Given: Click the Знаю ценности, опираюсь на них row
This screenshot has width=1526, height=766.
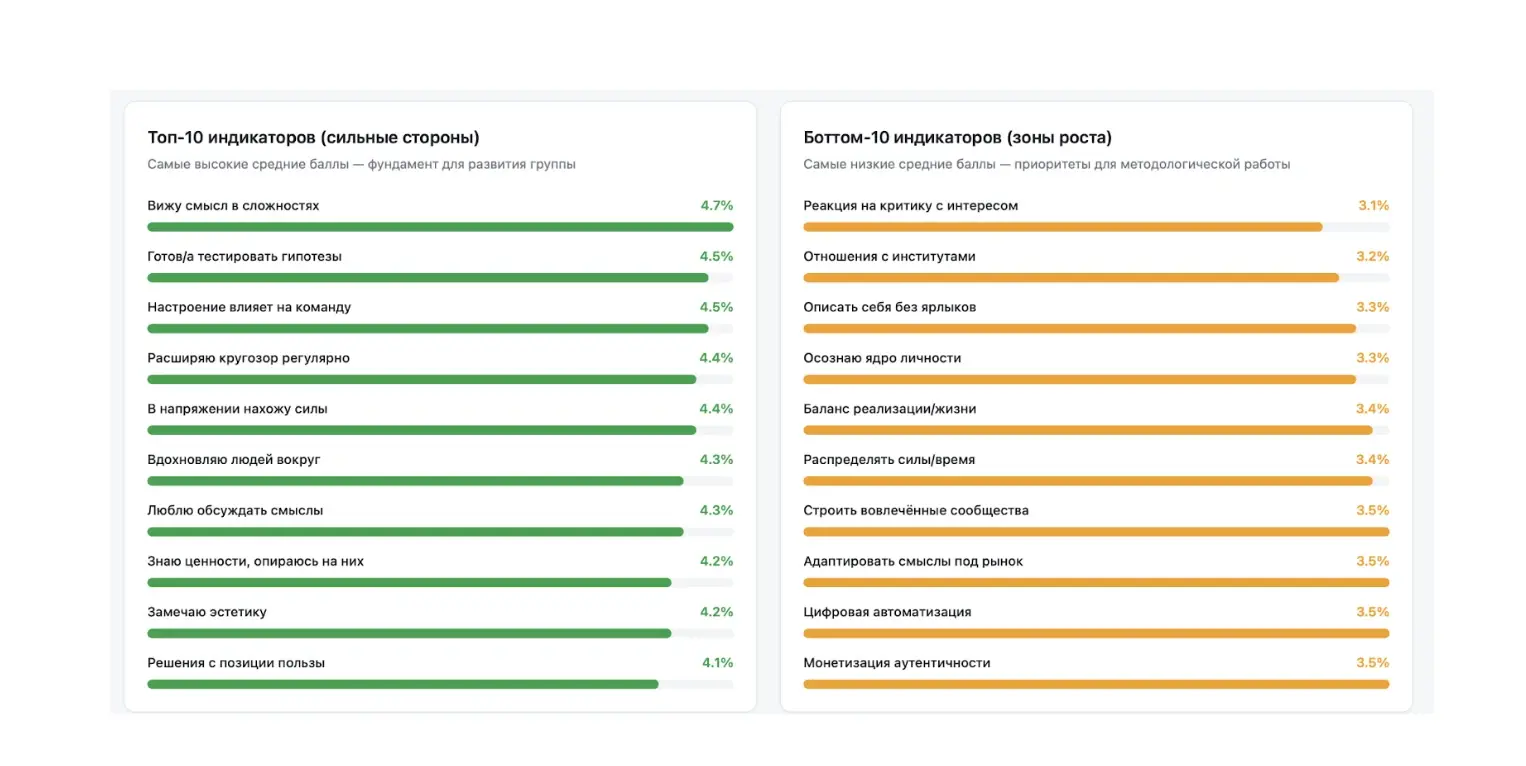Looking at the screenshot, I should coord(440,572).
